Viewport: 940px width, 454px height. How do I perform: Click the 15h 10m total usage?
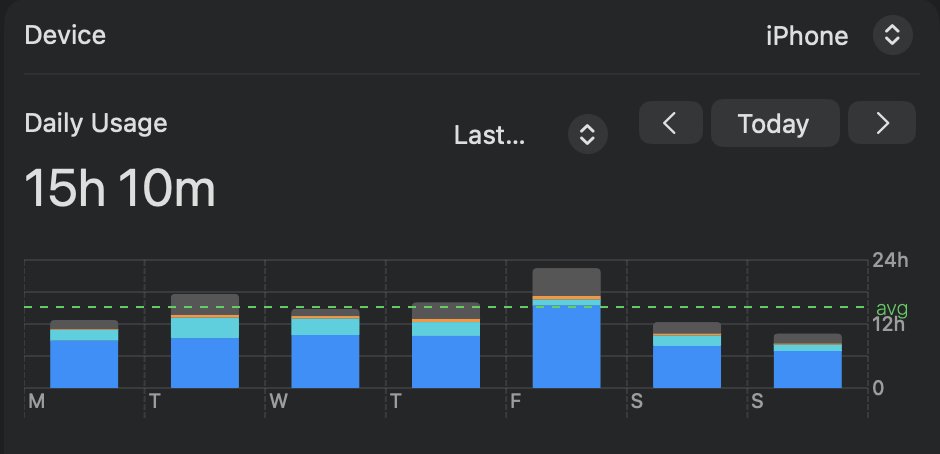pyautogui.click(x=120, y=188)
